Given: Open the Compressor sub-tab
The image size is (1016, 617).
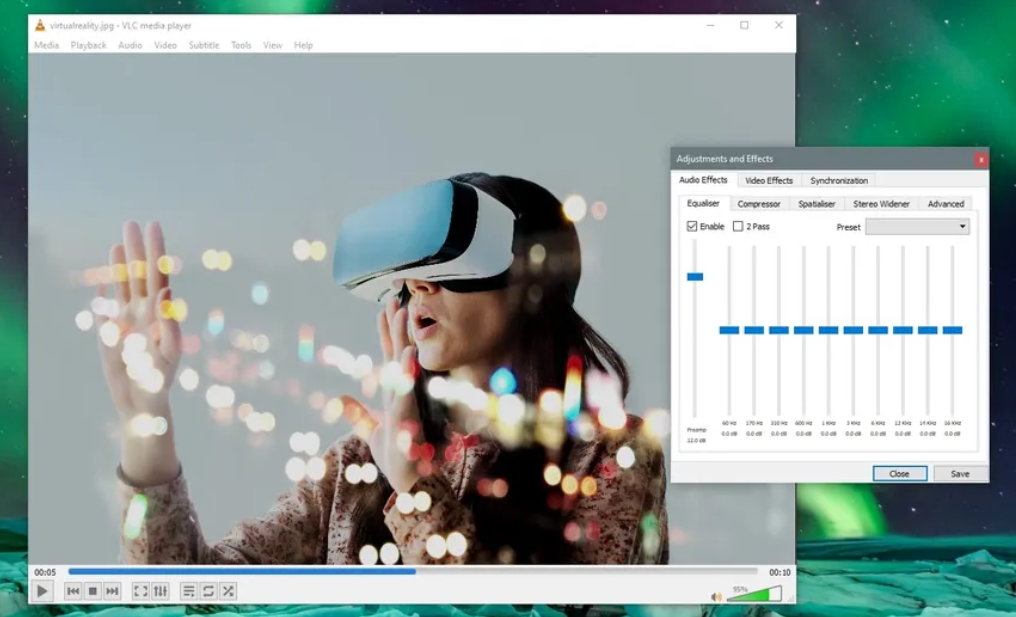Looking at the screenshot, I should (759, 204).
